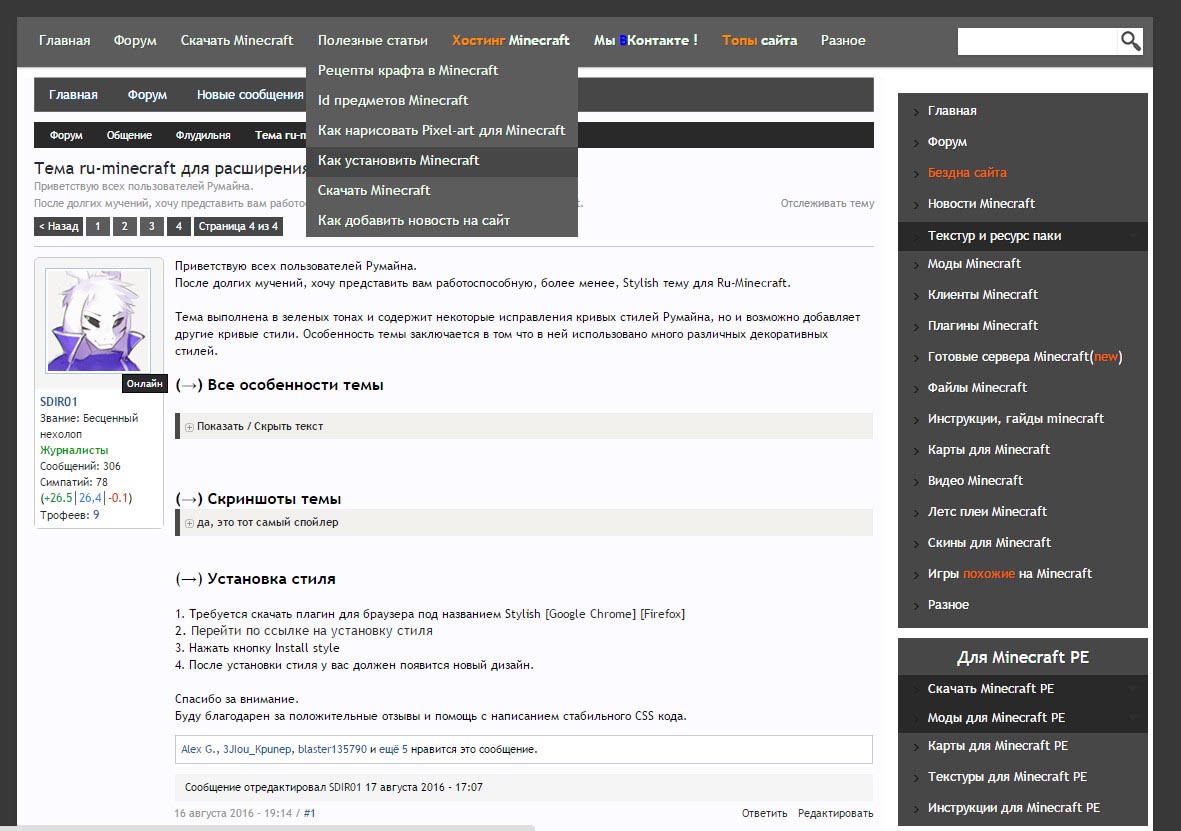The height and width of the screenshot is (831, 1181).
Task: Click the trophies count 9 link
Action: click(96, 515)
